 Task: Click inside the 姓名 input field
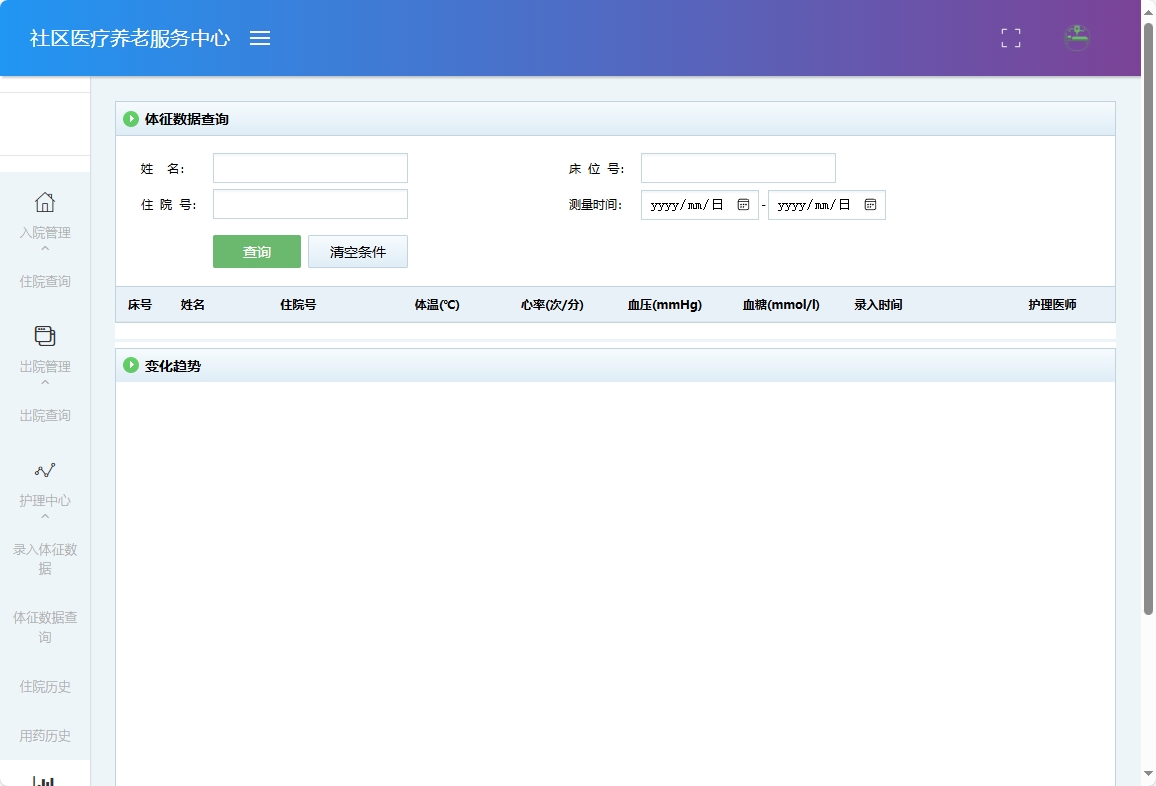pyautogui.click(x=310, y=167)
